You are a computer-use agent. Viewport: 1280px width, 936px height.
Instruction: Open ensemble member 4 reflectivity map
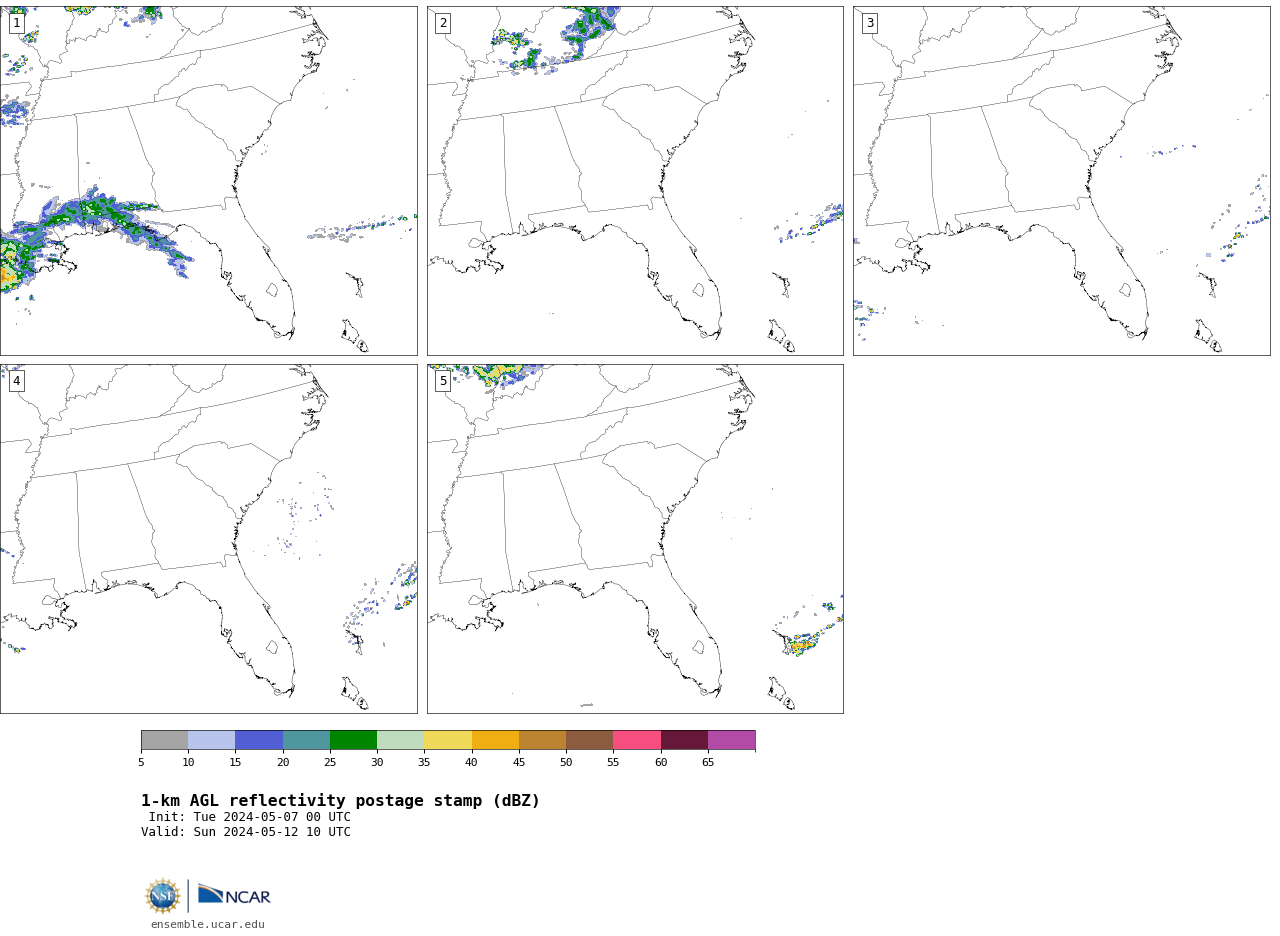(x=208, y=539)
